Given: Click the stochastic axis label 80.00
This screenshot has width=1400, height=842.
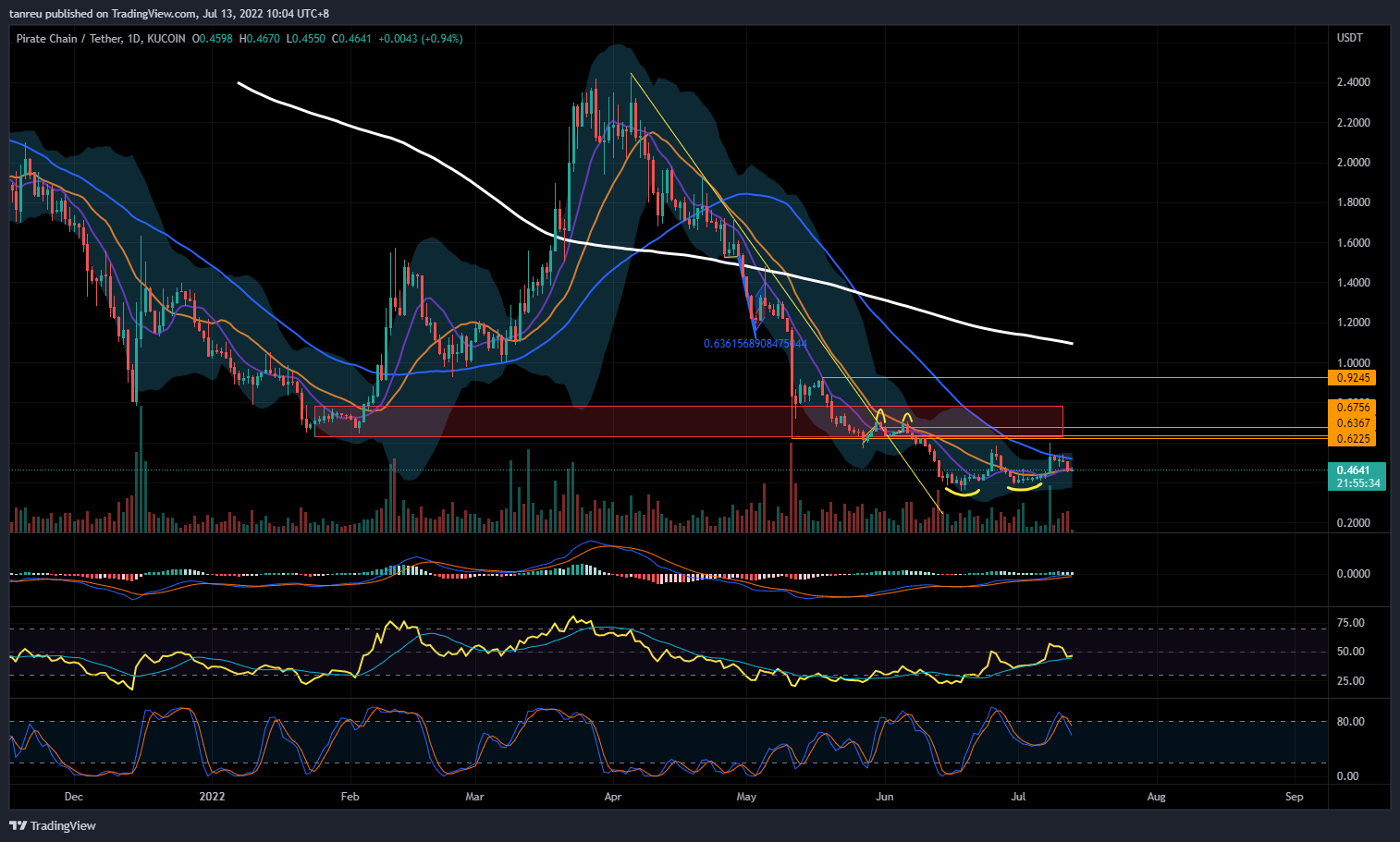Looking at the screenshot, I should pos(1351,722).
